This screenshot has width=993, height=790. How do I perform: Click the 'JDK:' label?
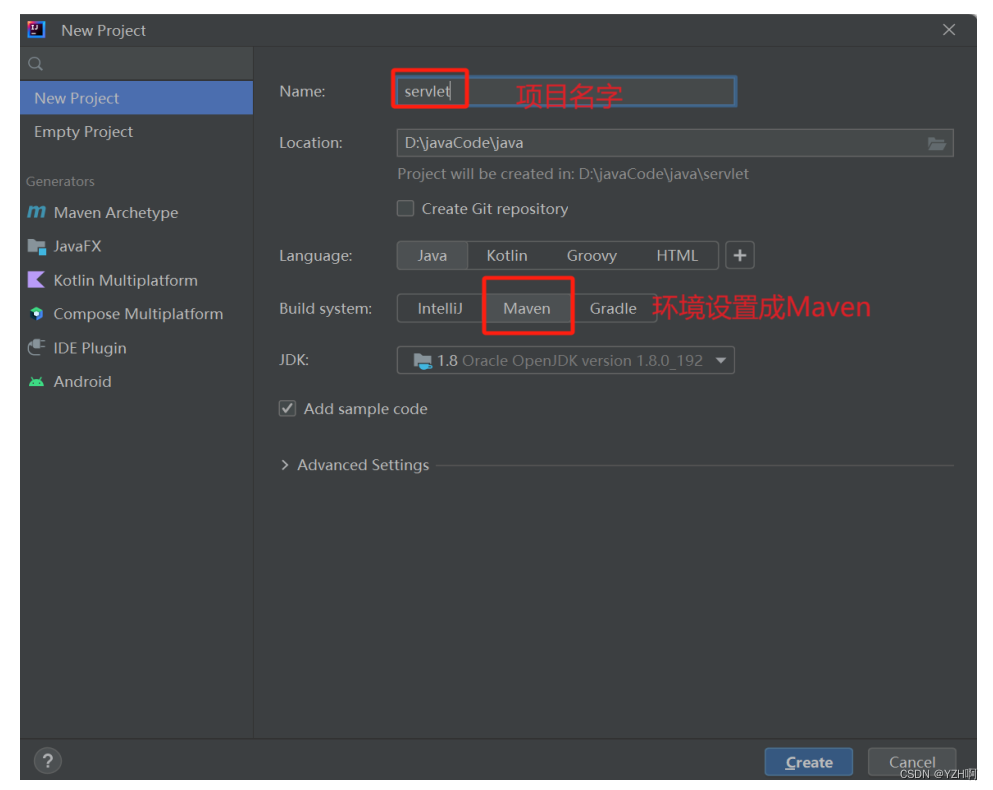click(x=294, y=360)
